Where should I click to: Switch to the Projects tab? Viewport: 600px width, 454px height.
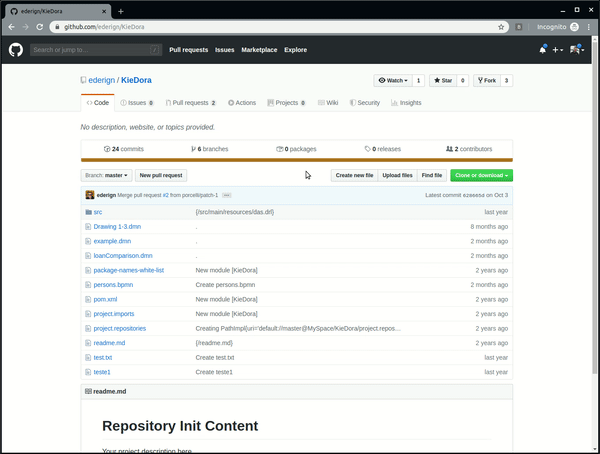(286, 103)
